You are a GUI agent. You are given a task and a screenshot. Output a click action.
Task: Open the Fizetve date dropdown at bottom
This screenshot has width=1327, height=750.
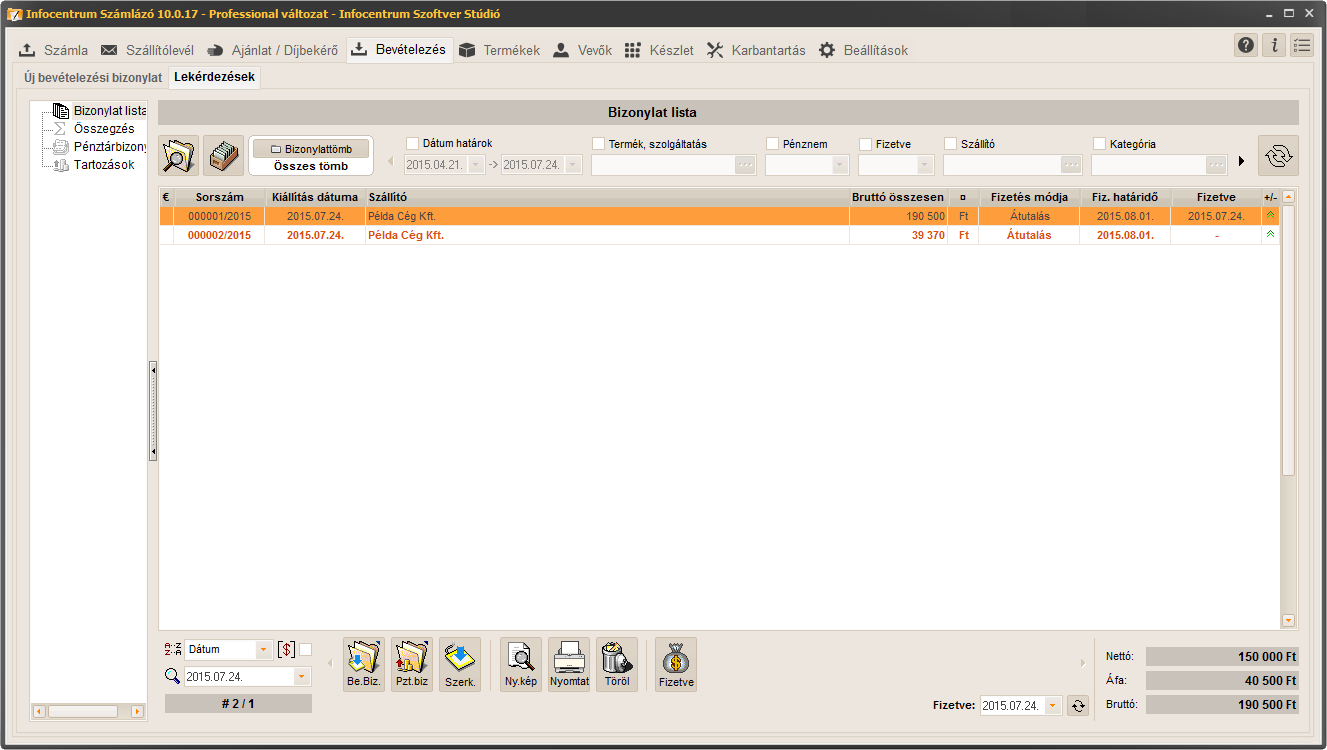click(x=1052, y=706)
